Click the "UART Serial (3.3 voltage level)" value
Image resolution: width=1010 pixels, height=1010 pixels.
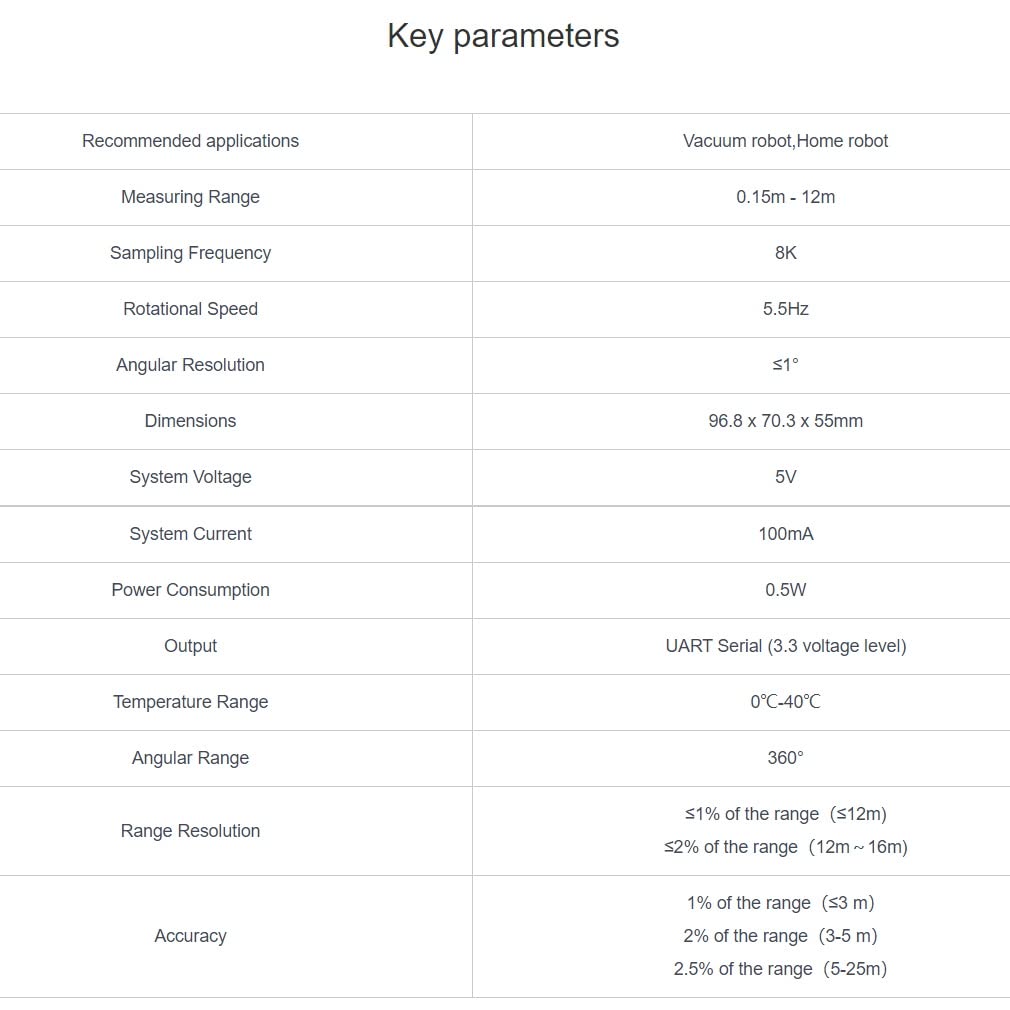tap(785, 646)
